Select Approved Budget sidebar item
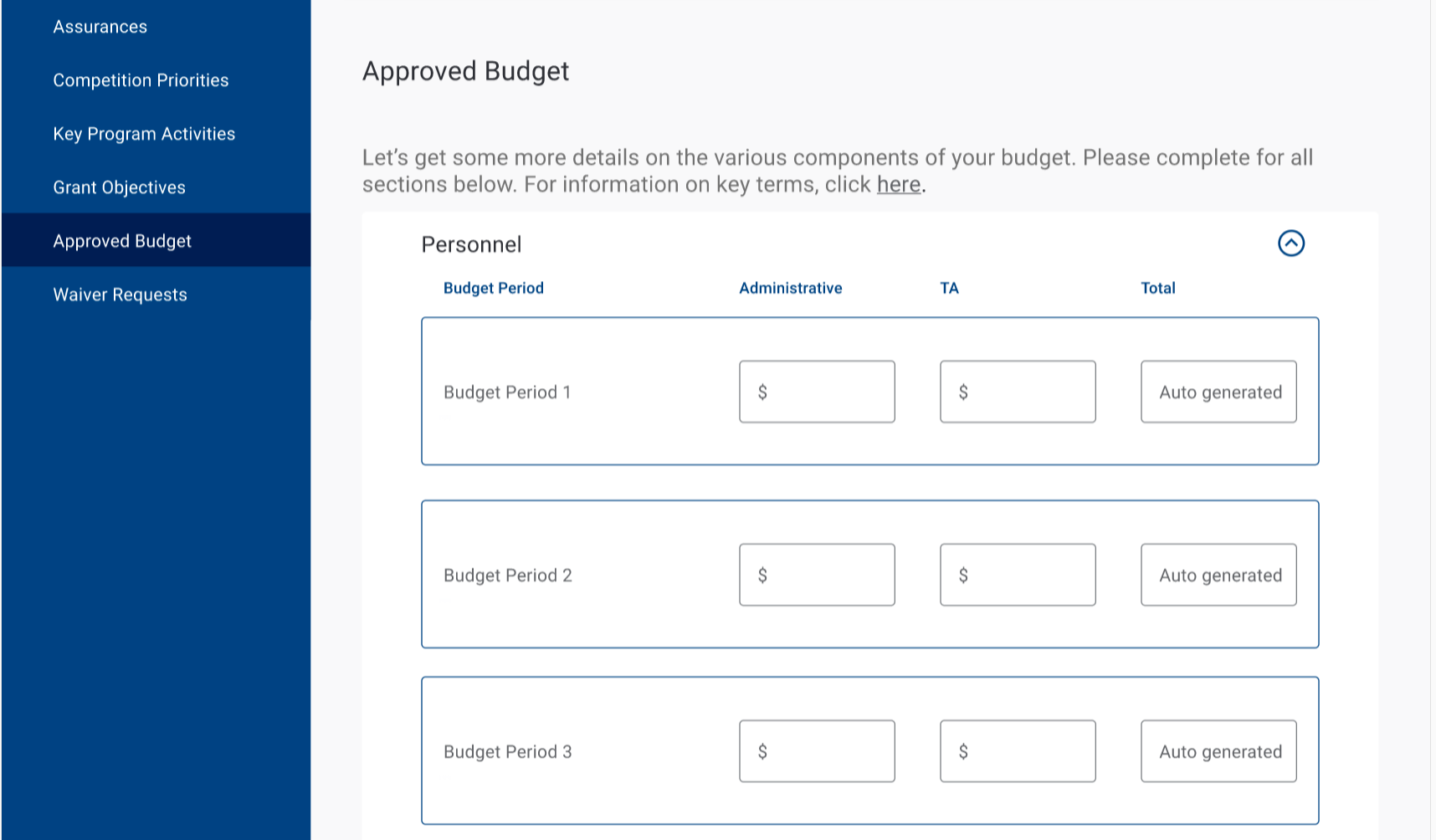Screen dimensions: 1436x840 tap(122, 241)
